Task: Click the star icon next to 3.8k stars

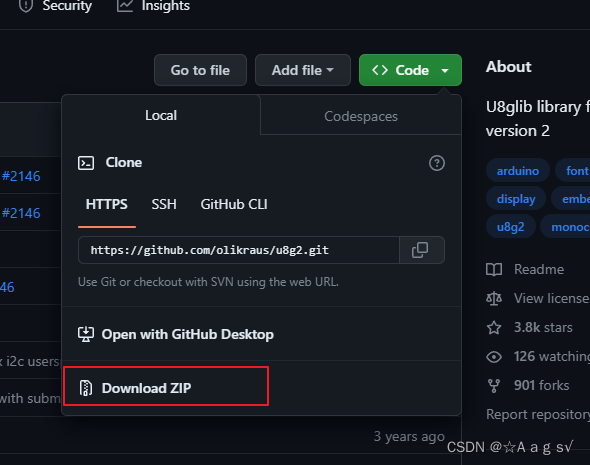Action: [x=494, y=328]
